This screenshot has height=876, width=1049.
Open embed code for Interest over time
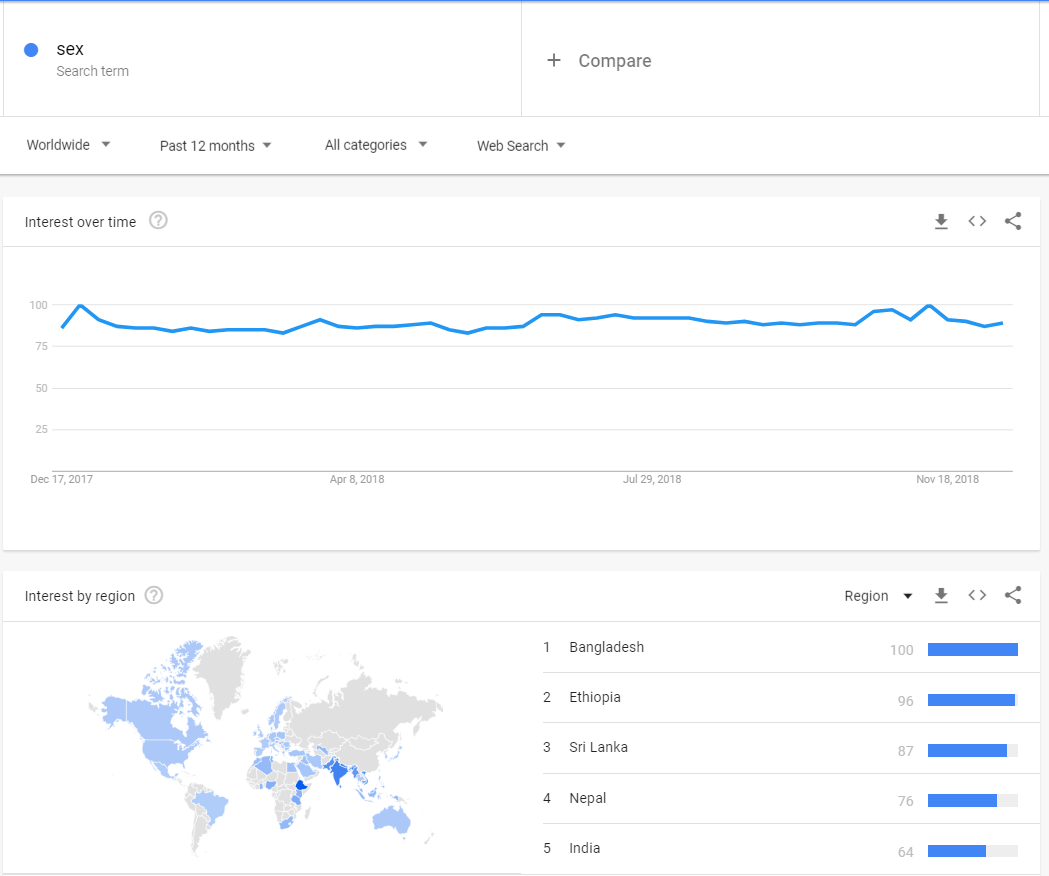coord(977,222)
